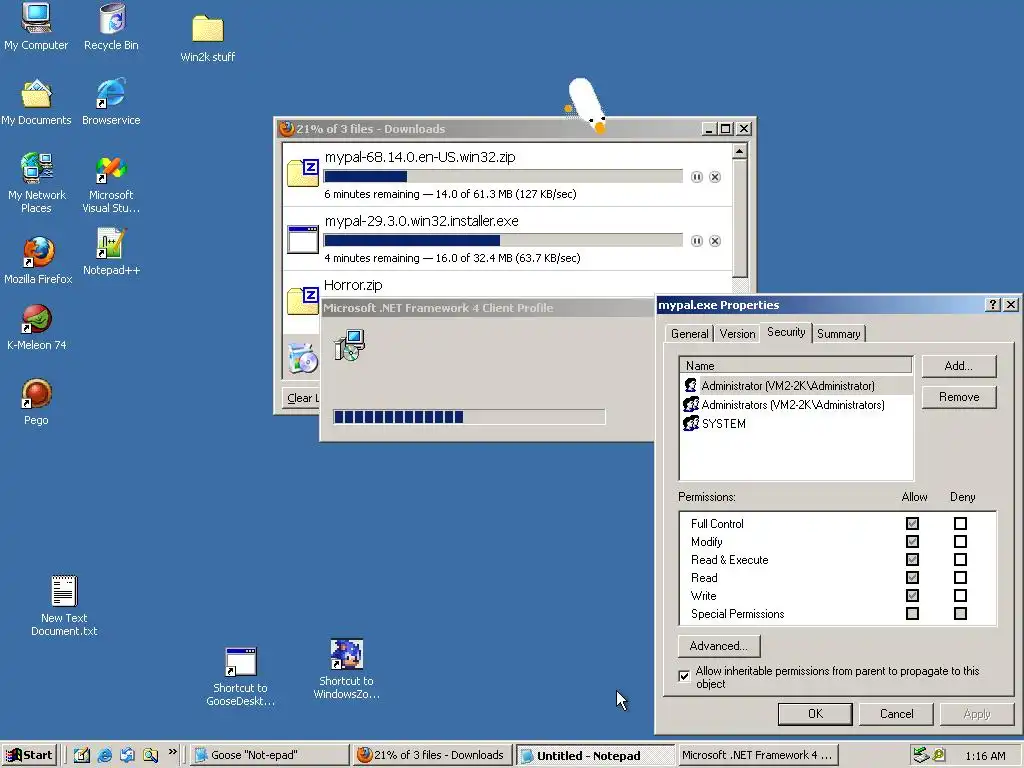Toggle Deny Full Control checkbox
Screen dimensions: 1024x768
(960, 524)
